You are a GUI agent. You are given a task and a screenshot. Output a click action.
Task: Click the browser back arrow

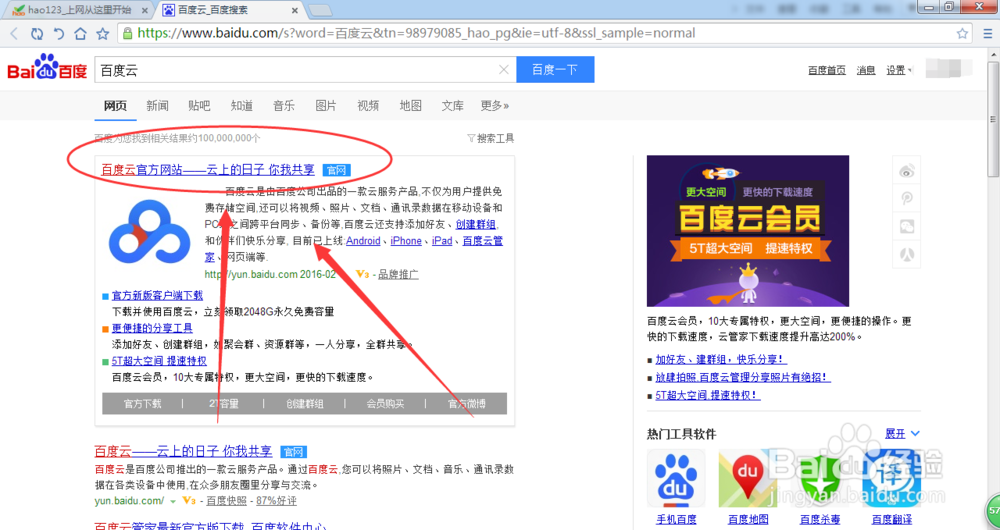tap(15, 34)
